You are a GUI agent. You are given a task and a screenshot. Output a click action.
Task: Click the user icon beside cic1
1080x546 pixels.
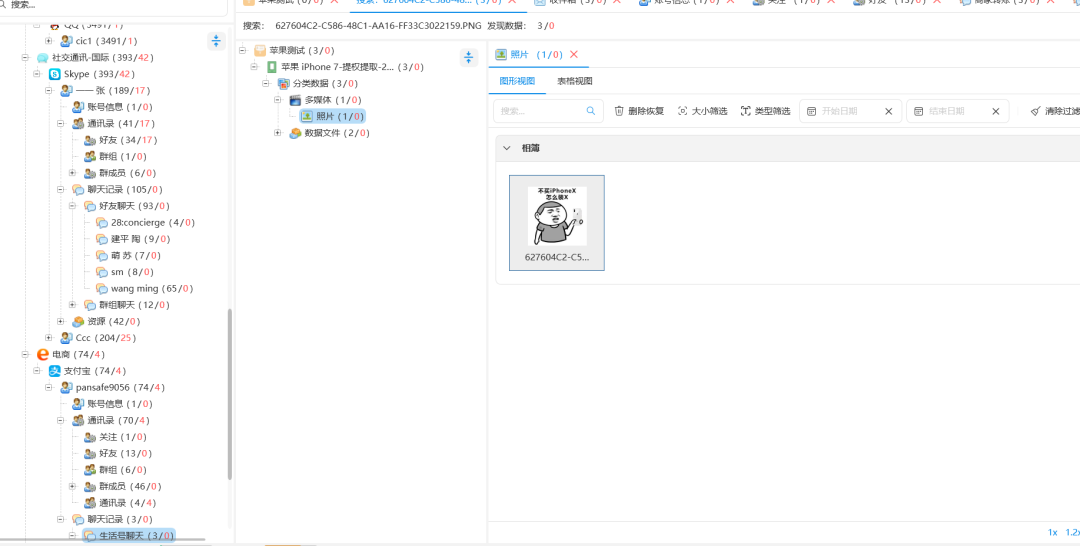[x=66, y=41]
